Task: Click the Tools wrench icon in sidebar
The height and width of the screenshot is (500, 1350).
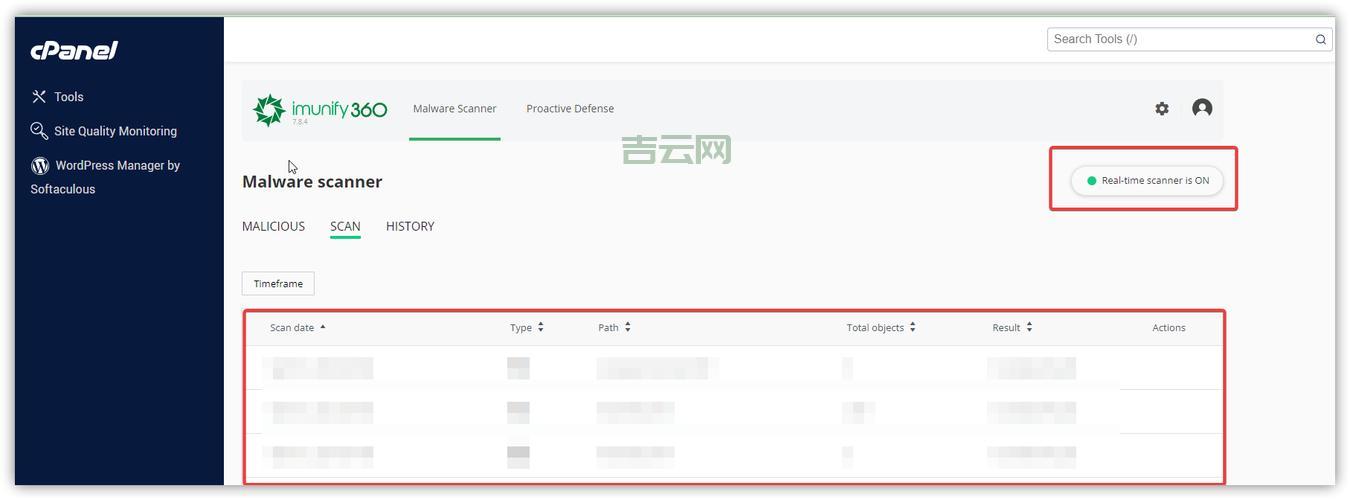Action: click(39, 97)
